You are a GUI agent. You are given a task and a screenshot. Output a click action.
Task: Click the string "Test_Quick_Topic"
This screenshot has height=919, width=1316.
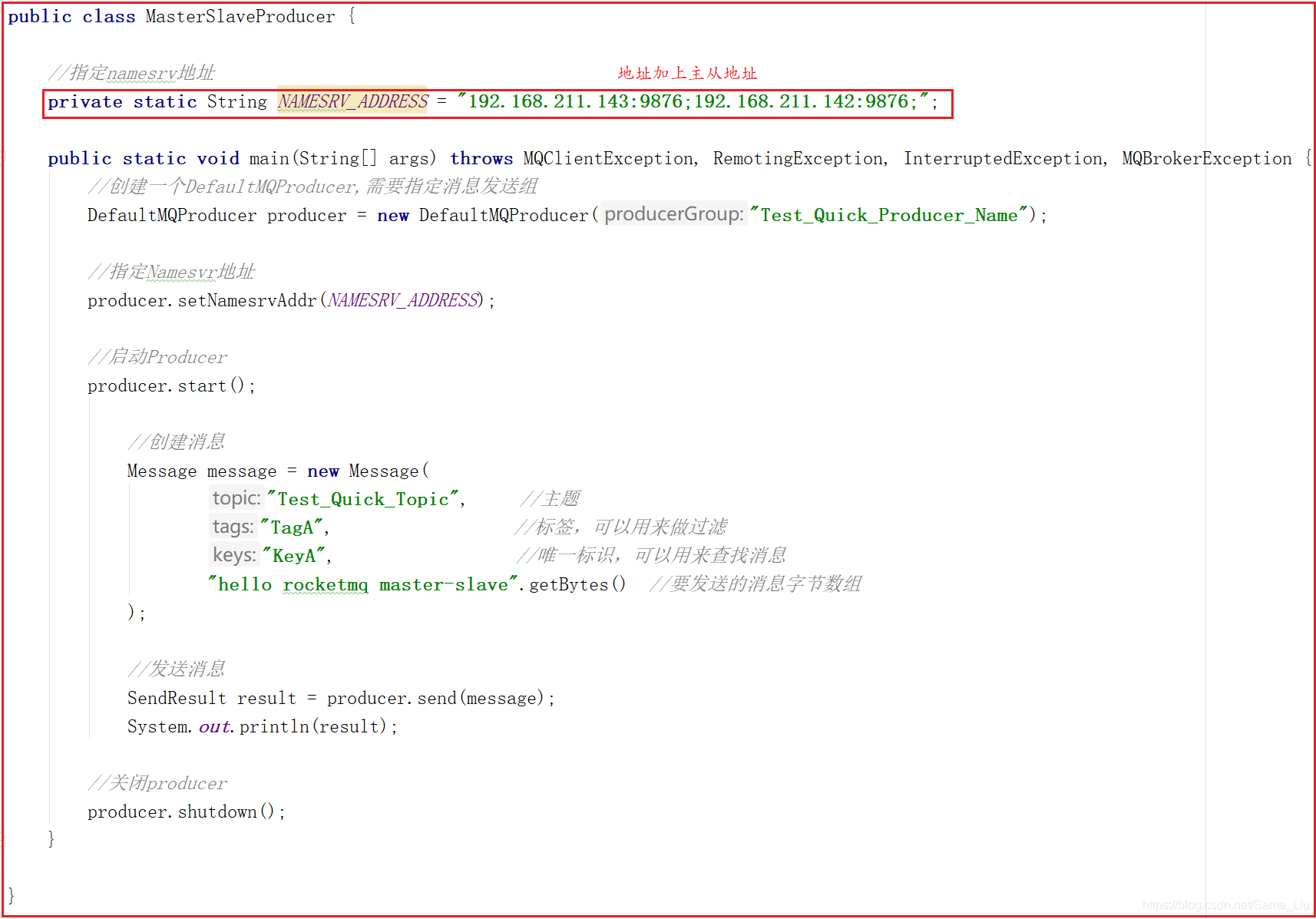click(363, 499)
